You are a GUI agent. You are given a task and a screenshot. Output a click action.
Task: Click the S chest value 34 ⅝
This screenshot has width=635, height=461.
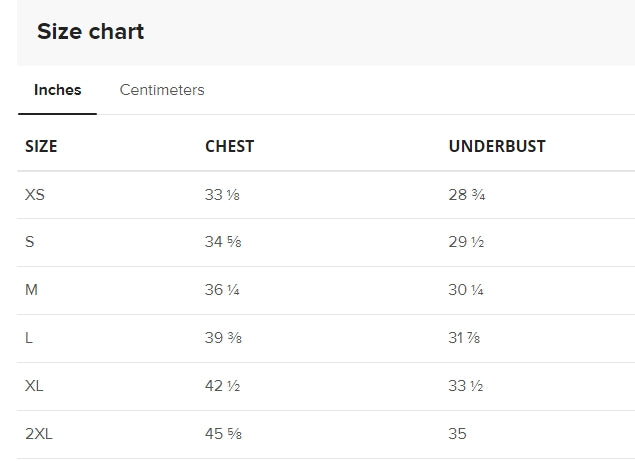pyautogui.click(x=222, y=242)
